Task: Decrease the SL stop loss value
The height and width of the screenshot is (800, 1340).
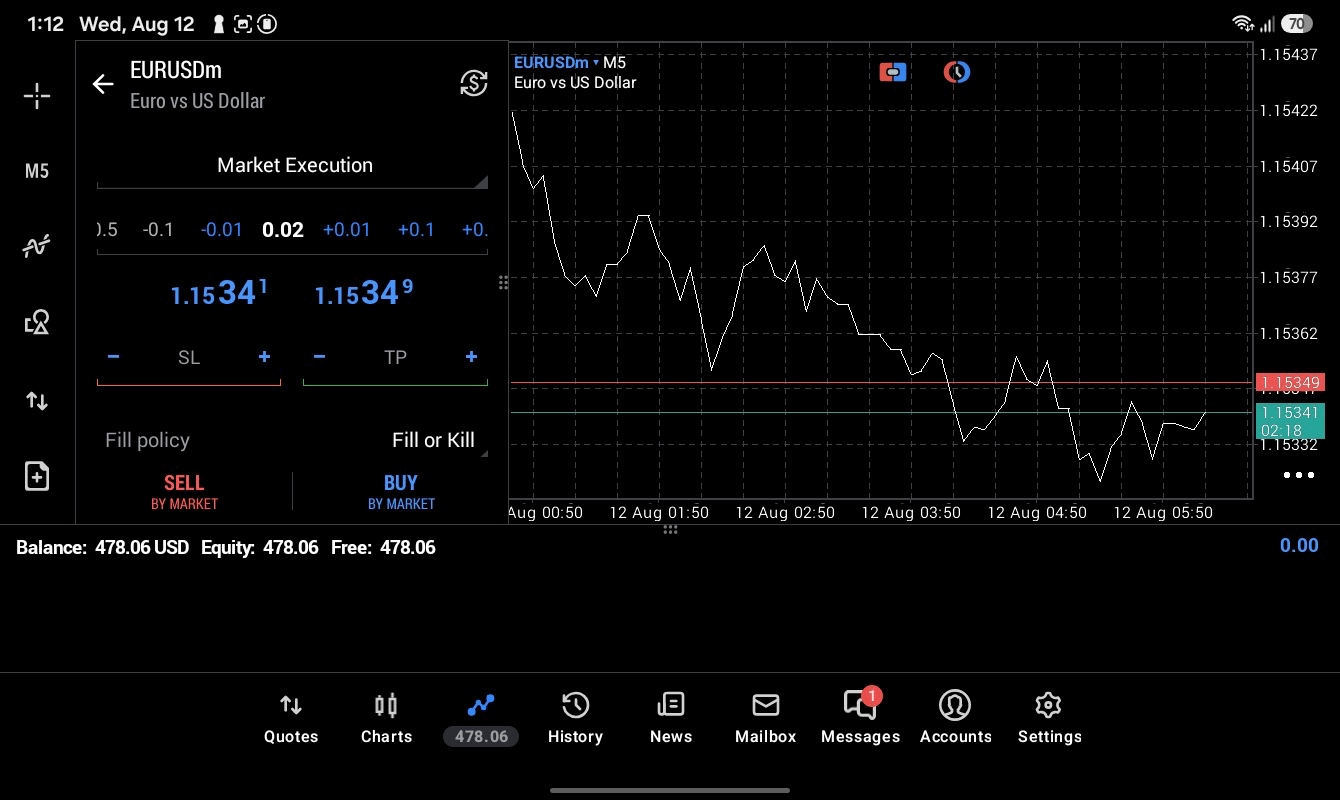Action: (x=114, y=357)
